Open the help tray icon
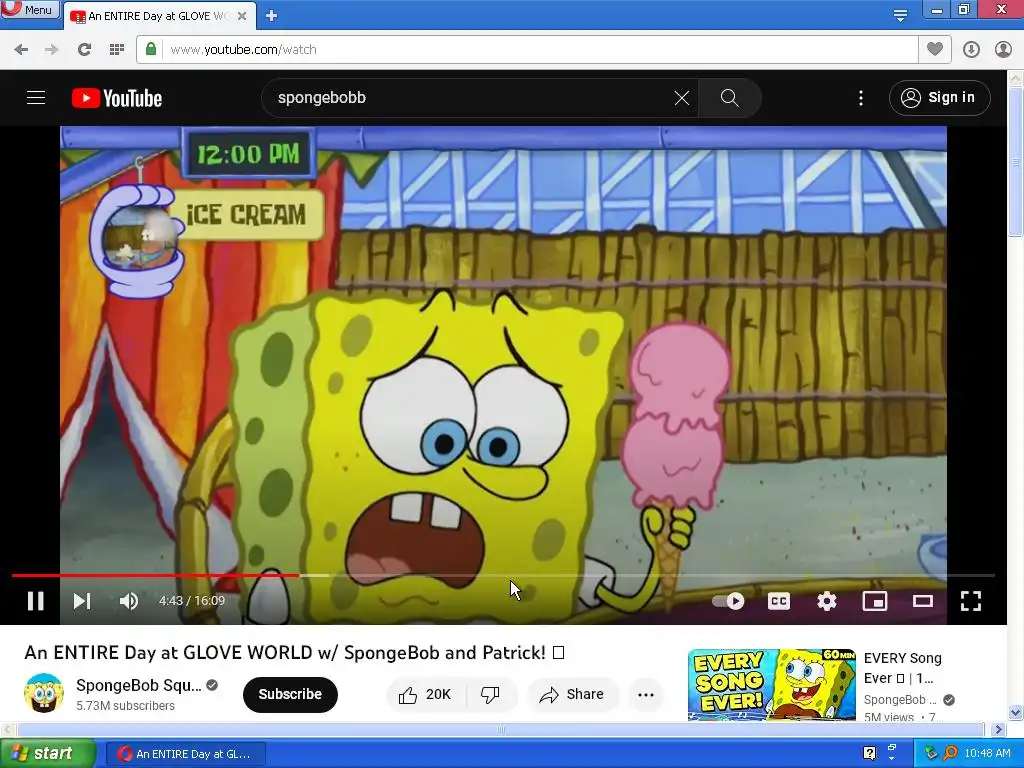This screenshot has width=1024, height=768. (x=869, y=753)
